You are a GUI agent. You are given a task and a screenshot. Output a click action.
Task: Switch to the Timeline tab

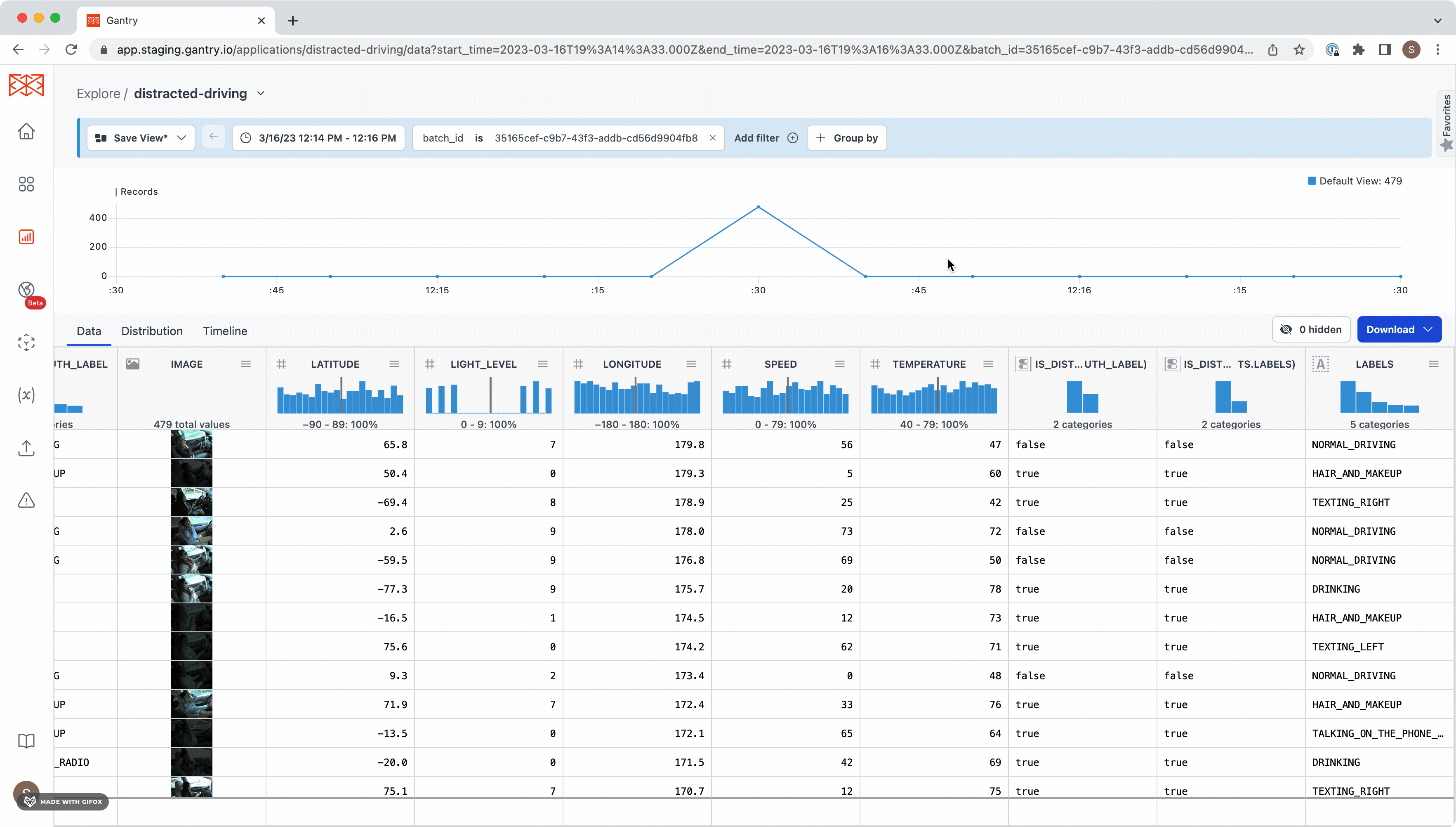(x=225, y=331)
